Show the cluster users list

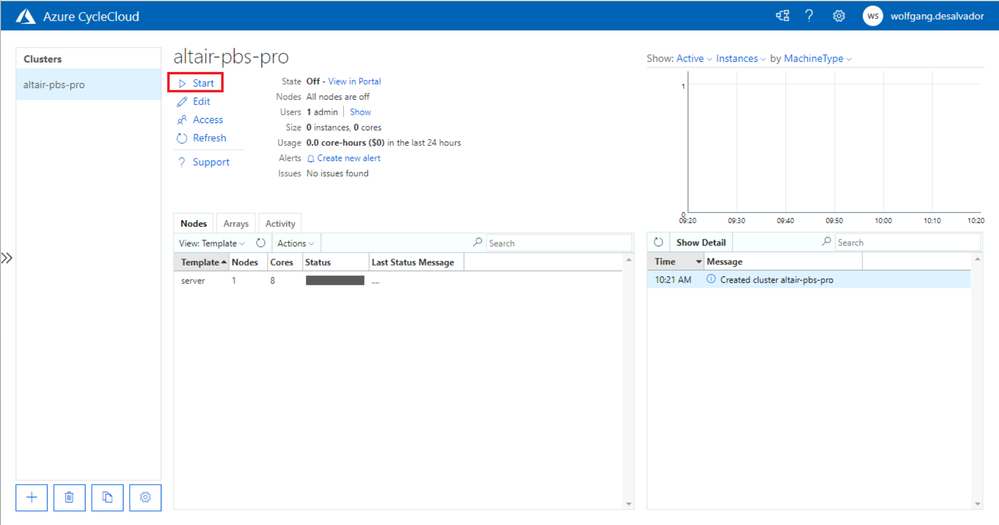click(360, 111)
